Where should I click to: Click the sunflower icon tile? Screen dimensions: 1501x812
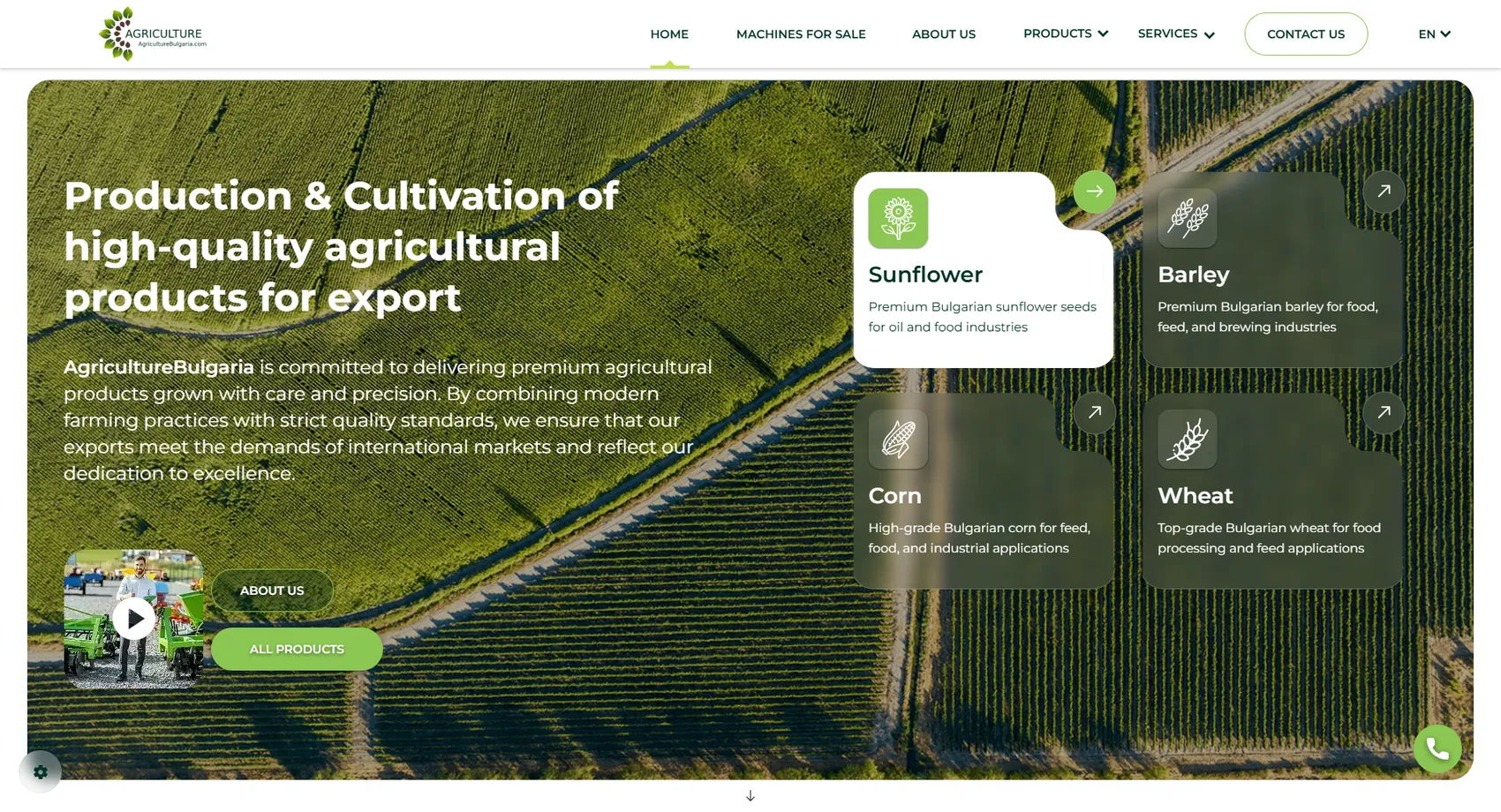pyautogui.click(x=898, y=218)
